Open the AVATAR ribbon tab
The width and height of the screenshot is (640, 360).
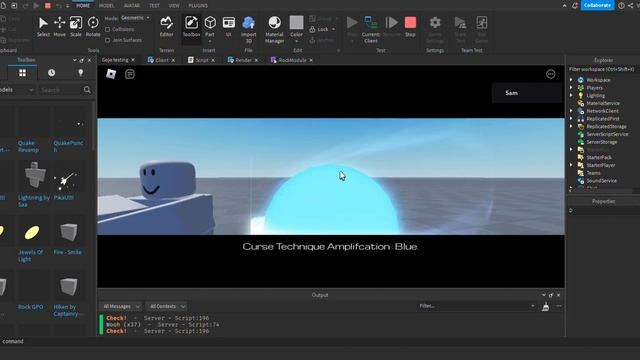click(132, 6)
